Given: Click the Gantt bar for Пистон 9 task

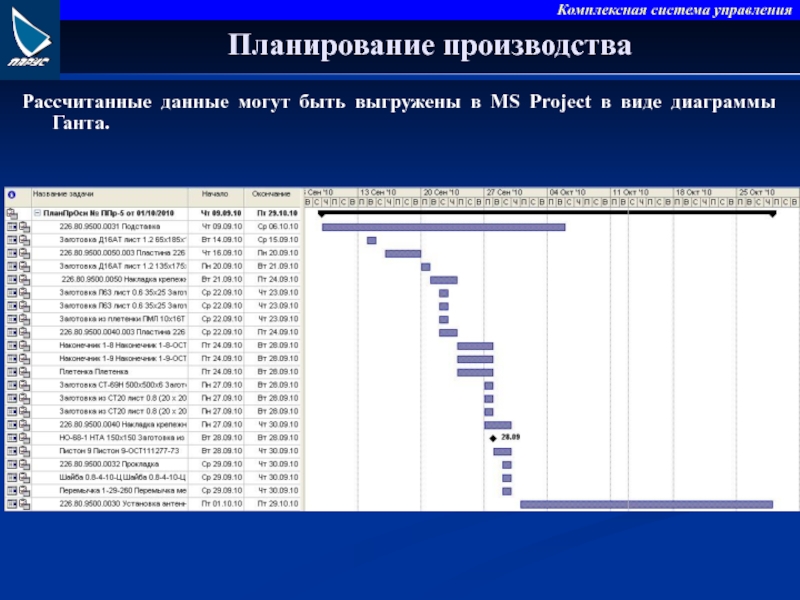Looking at the screenshot, I should coord(502,452).
